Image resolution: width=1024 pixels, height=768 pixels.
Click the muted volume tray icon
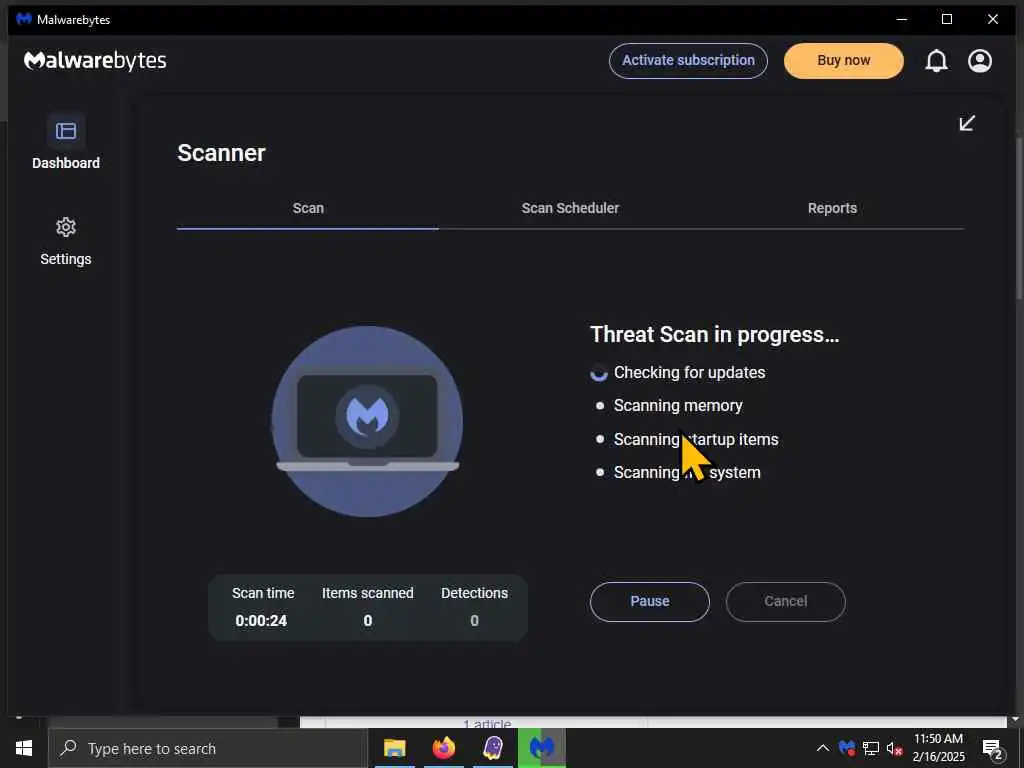tap(894, 748)
